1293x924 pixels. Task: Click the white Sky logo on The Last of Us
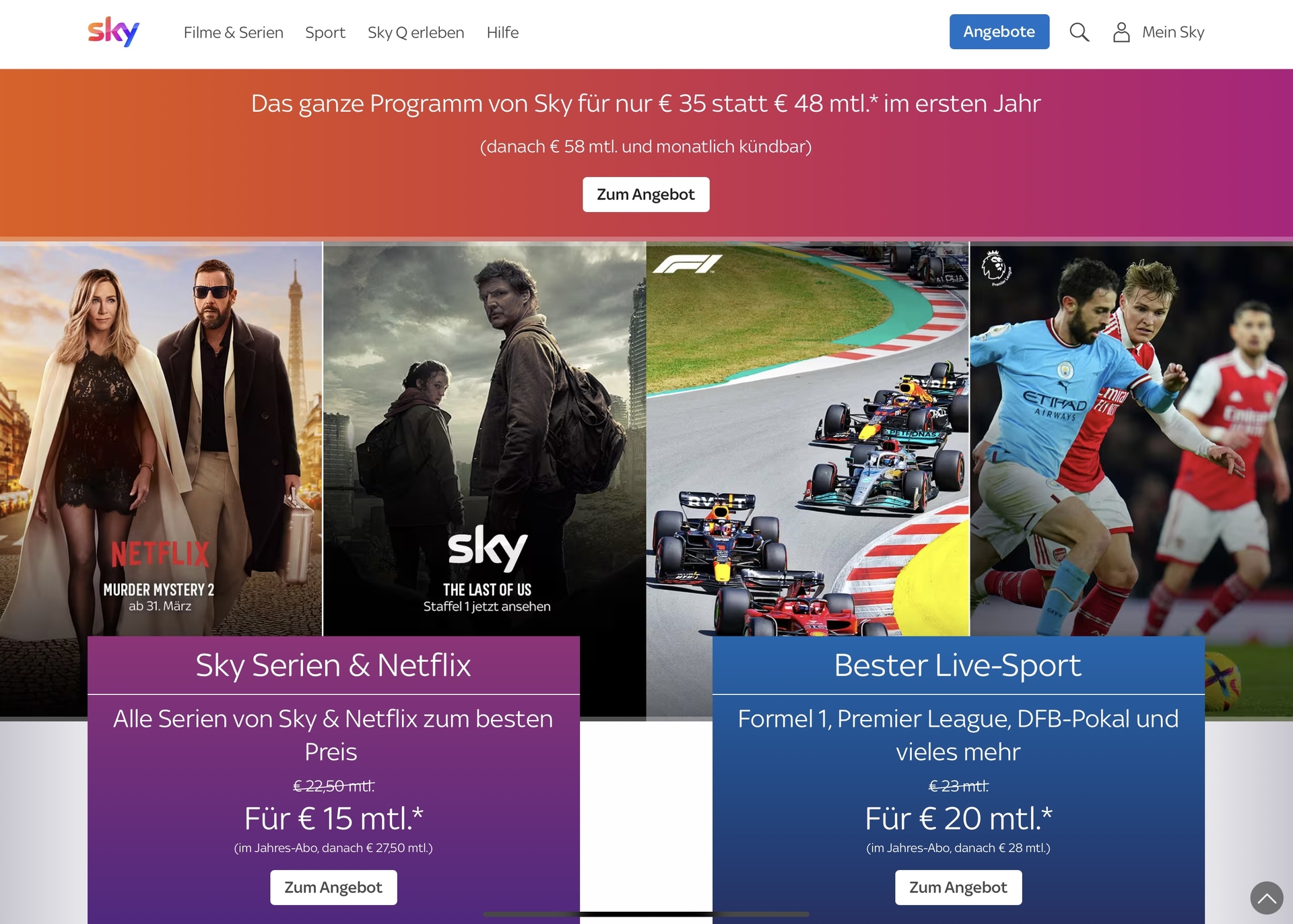tap(488, 549)
